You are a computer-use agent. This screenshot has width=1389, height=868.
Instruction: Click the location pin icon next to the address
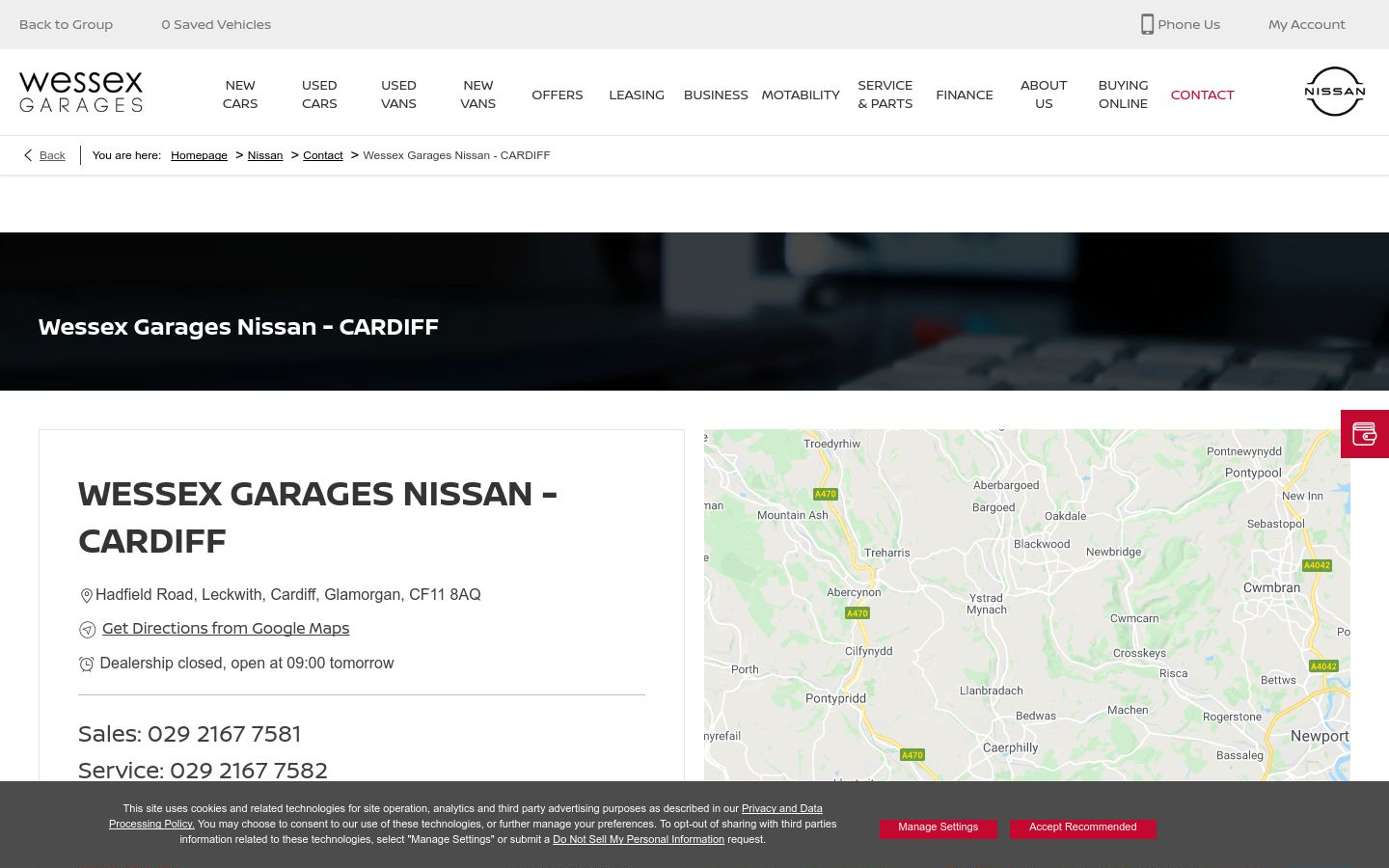click(86, 596)
